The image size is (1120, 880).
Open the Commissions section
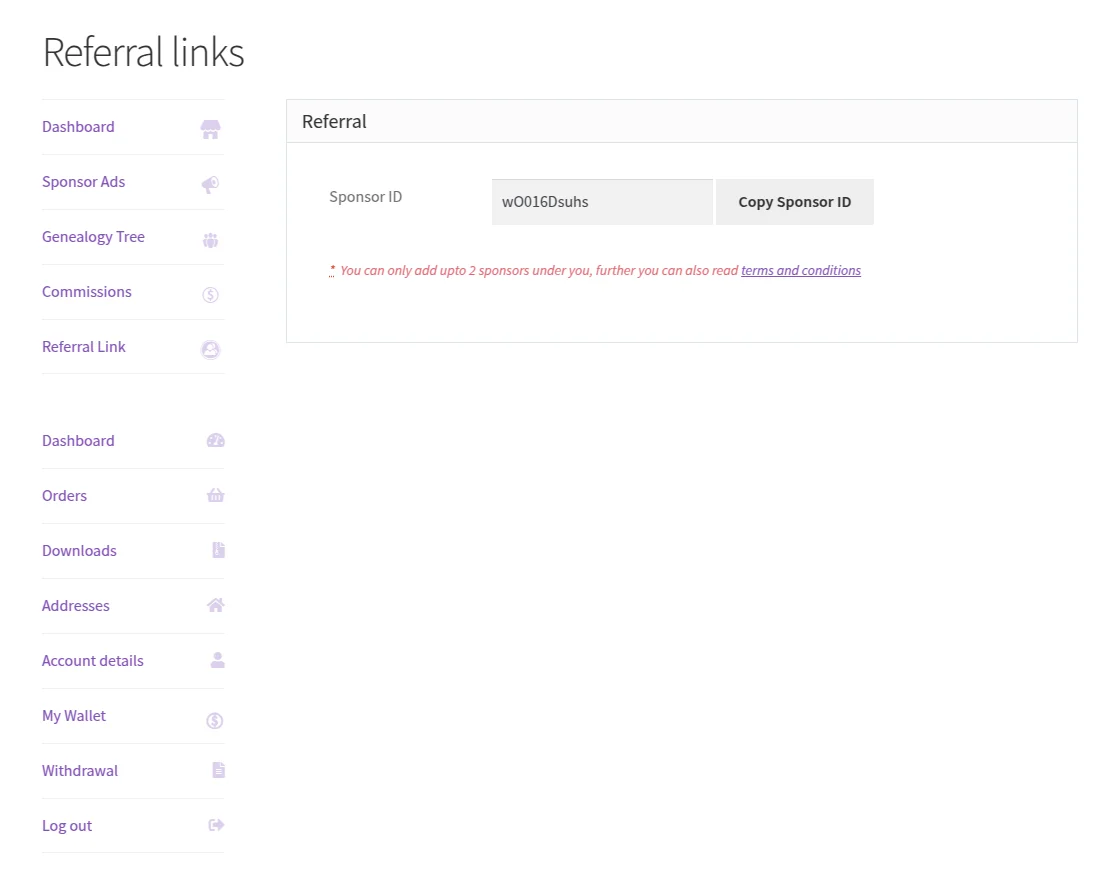86,292
